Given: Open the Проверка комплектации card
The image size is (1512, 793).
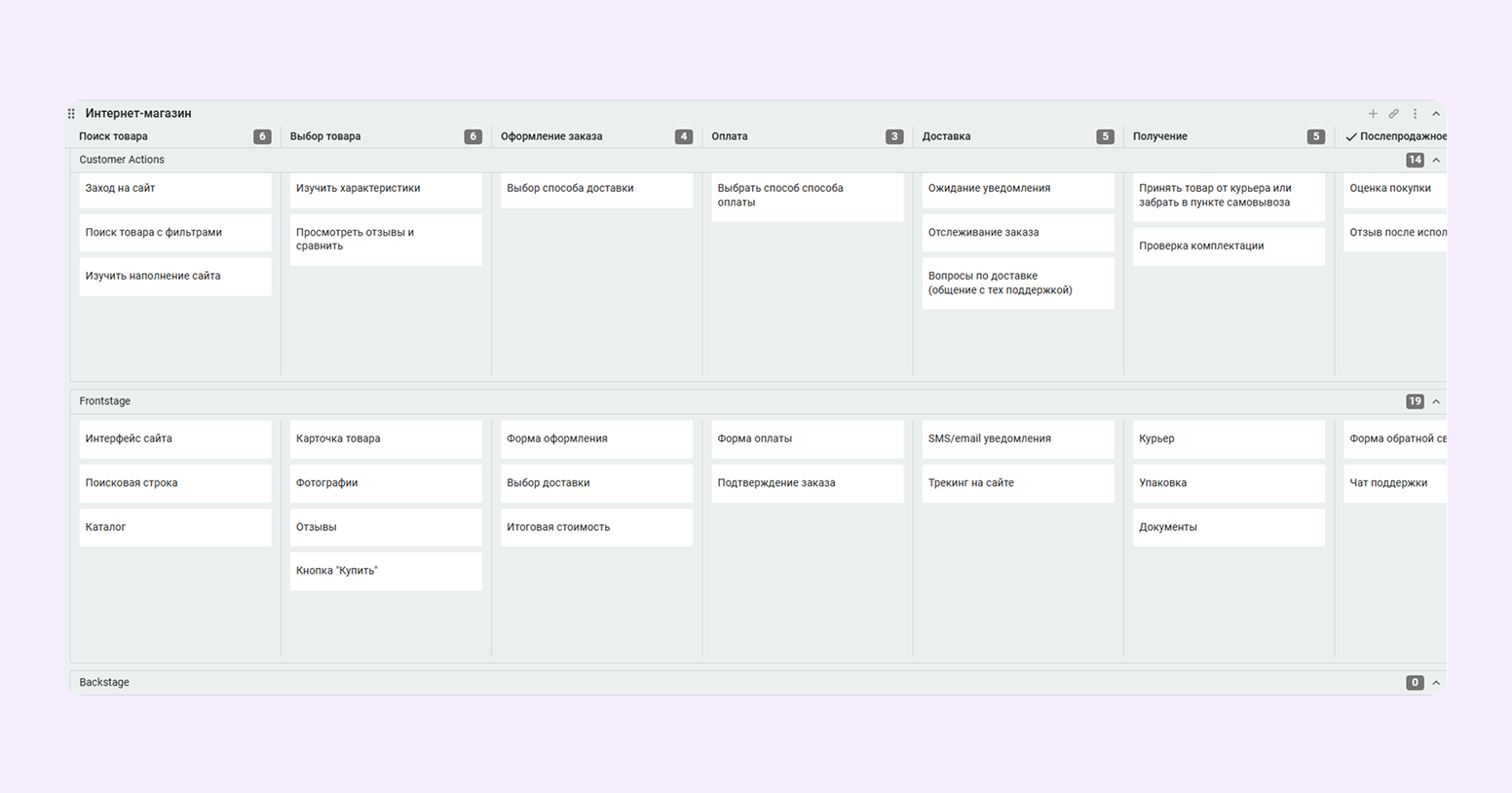Looking at the screenshot, I should (x=1229, y=246).
